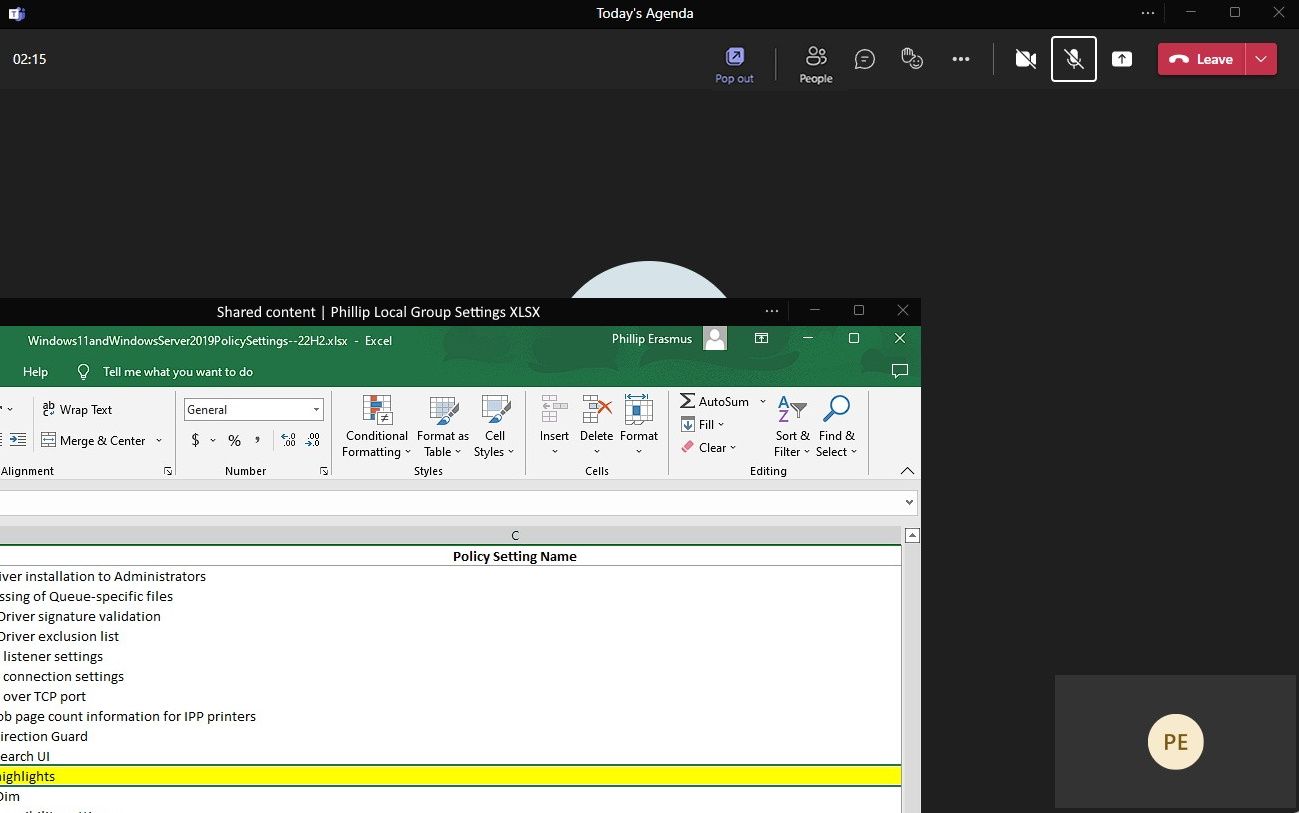Click the Sort & Filter icon

click(x=792, y=410)
